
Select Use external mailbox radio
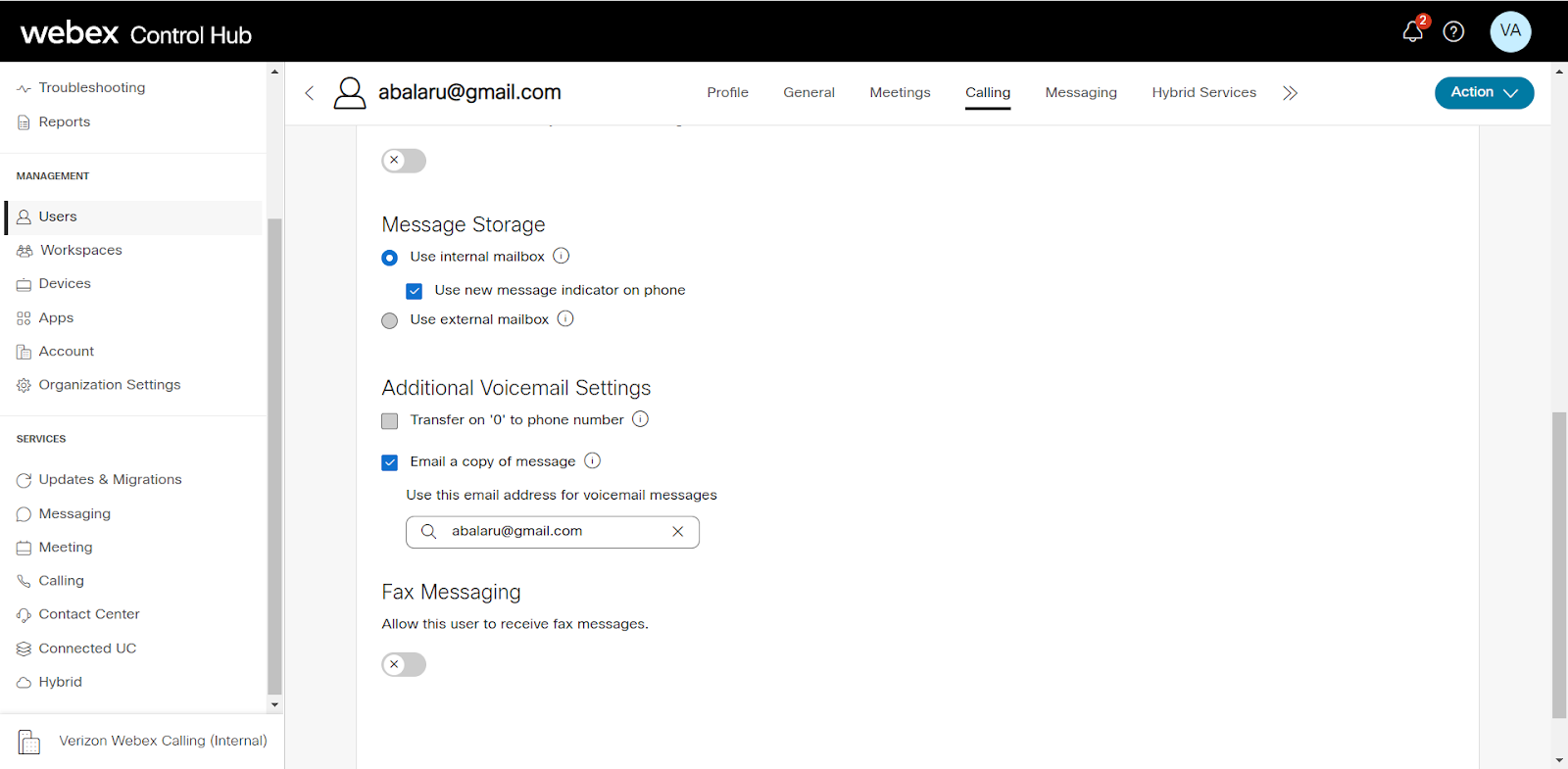tap(389, 320)
